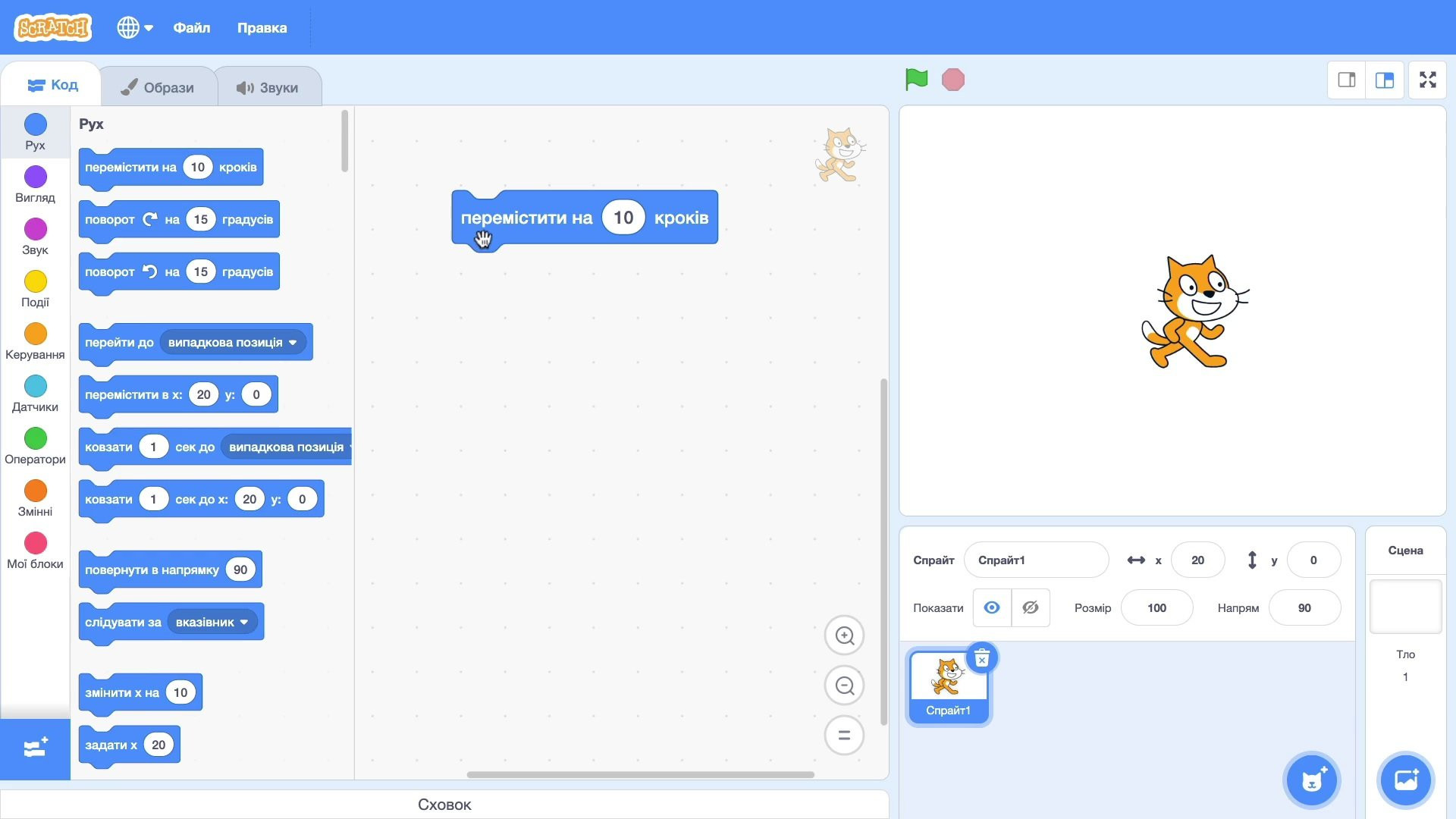Click the Scratch logo
This screenshot has height=819, width=1456.
(x=53, y=27)
